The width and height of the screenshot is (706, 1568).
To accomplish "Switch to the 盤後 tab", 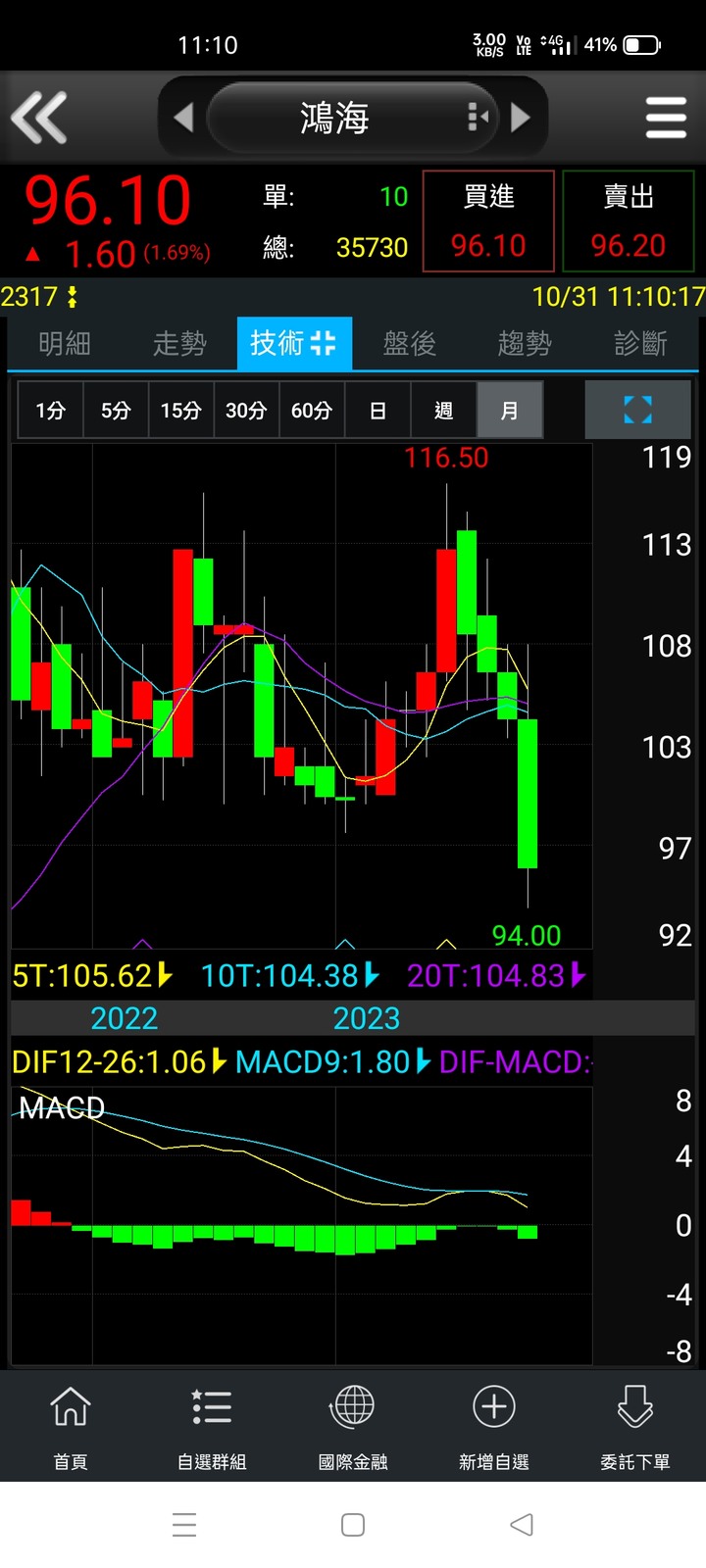I will 409,343.
